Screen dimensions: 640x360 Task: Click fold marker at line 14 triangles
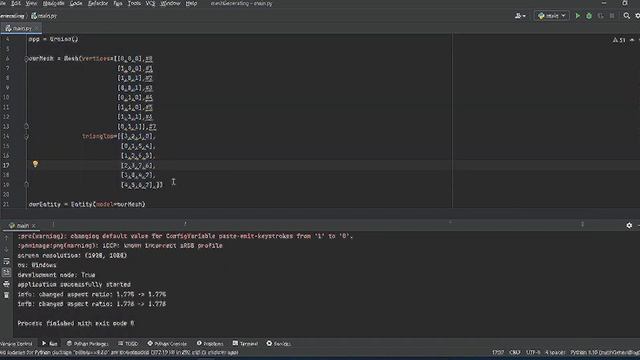coord(27,136)
